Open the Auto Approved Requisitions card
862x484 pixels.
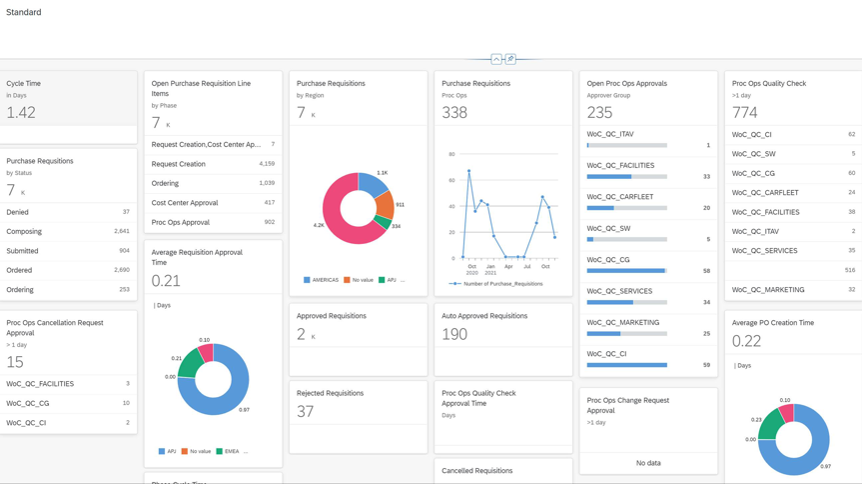pos(502,327)
